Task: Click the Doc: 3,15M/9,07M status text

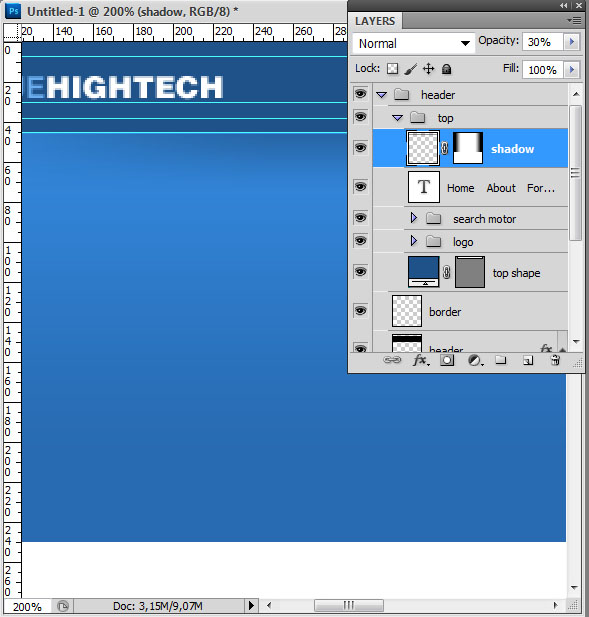Action: point(158,606)
